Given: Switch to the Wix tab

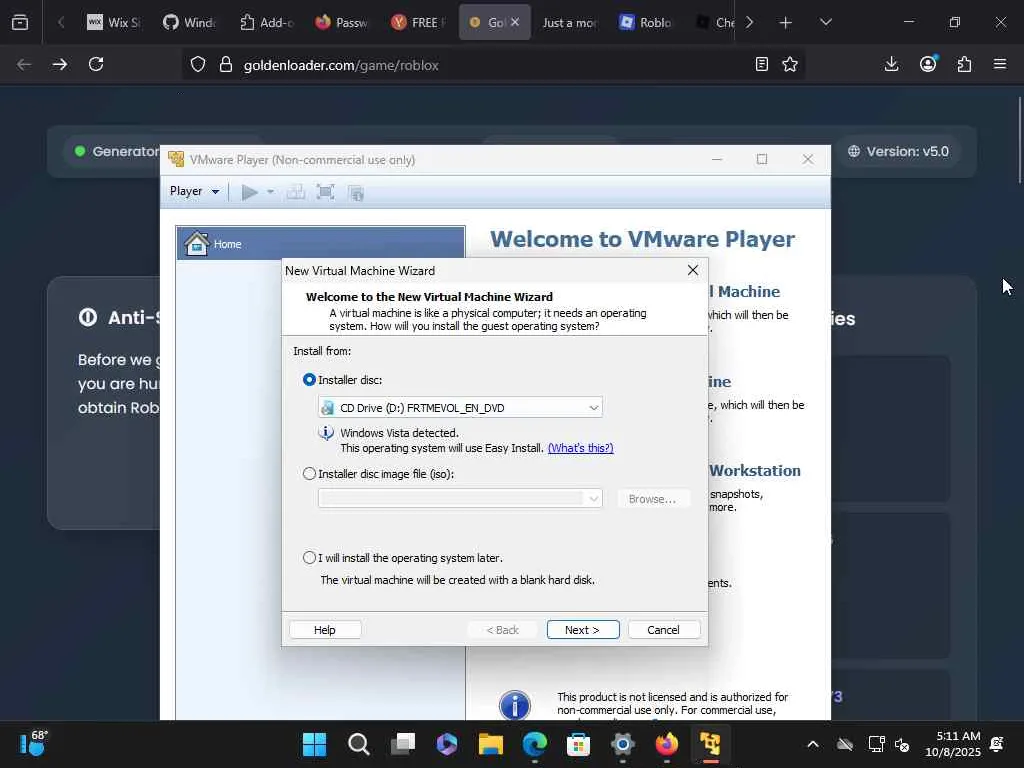Looking at the screenshot, I should (114, 22).
